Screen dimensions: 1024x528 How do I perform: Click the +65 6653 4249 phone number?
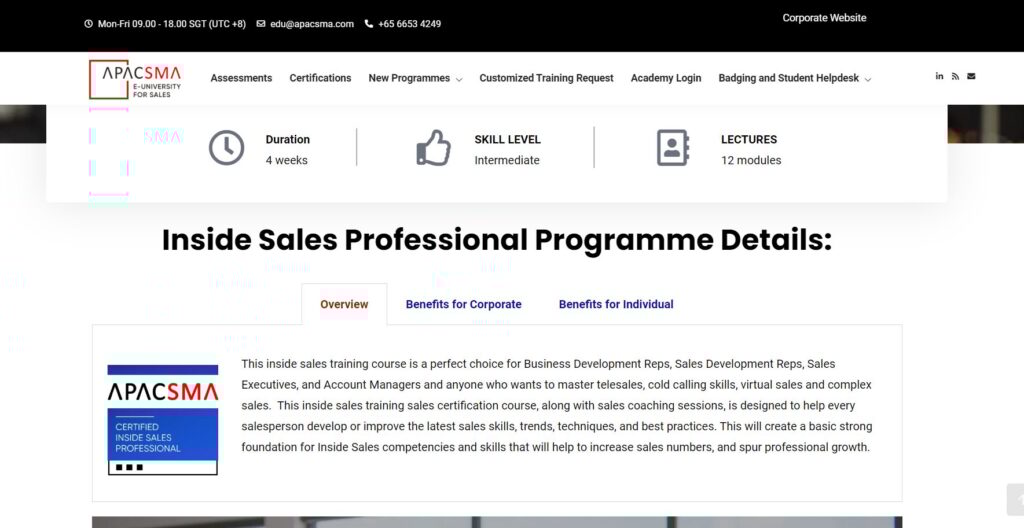pos(409,24)
